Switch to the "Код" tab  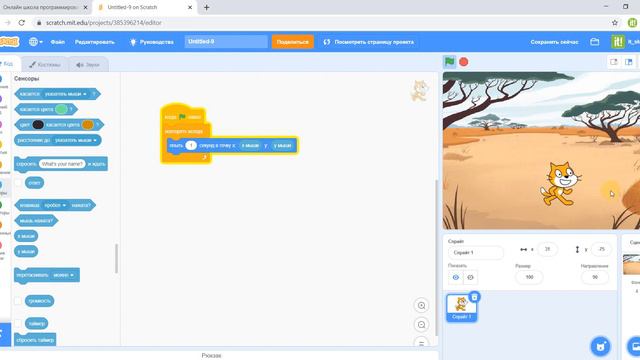7,64
